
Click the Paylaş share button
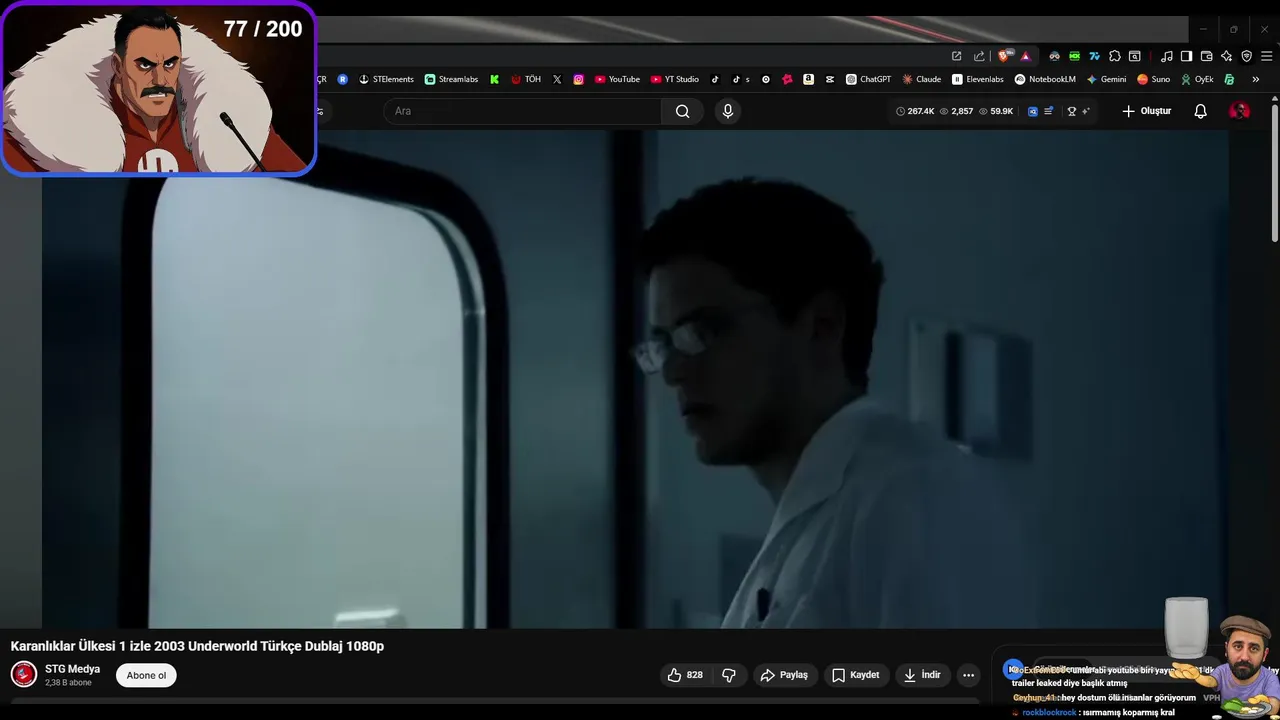click(x=784, y=675)
